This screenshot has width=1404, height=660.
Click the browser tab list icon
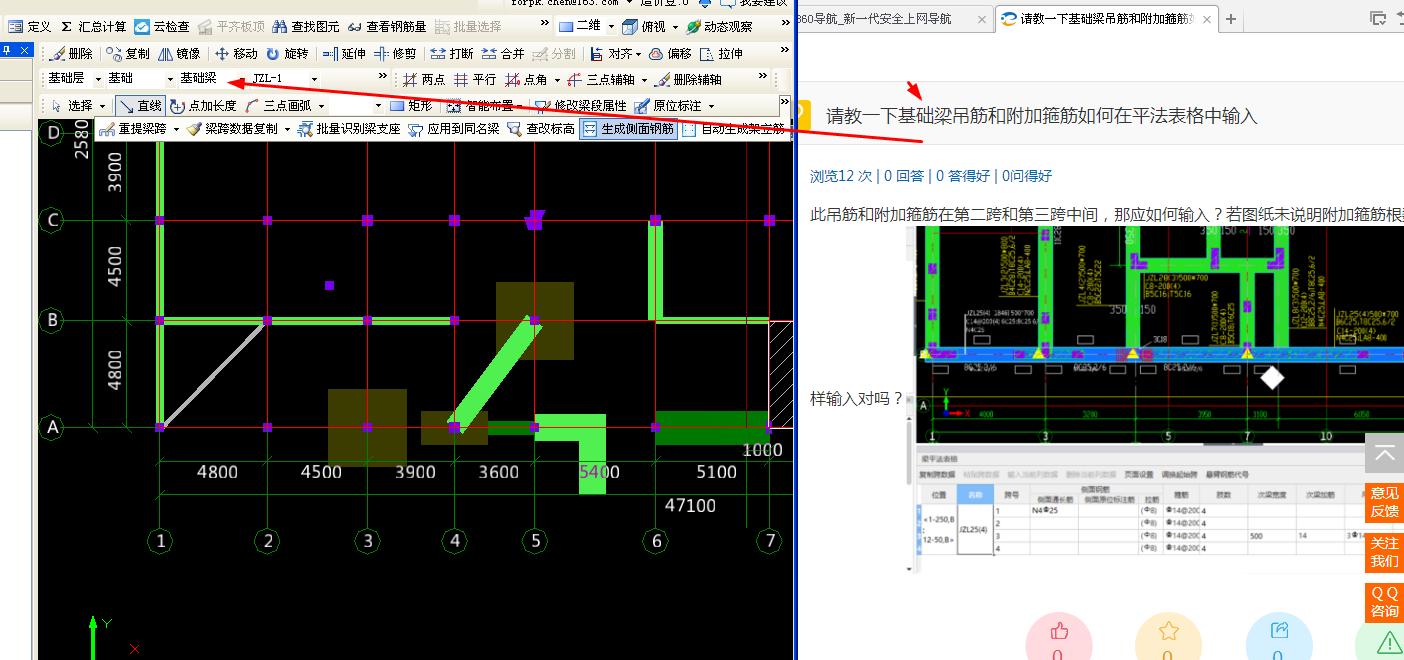point(1377,18)
